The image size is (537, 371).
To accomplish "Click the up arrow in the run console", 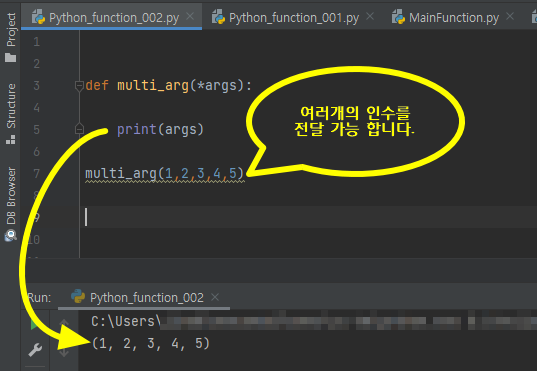I will click(64, 324).
